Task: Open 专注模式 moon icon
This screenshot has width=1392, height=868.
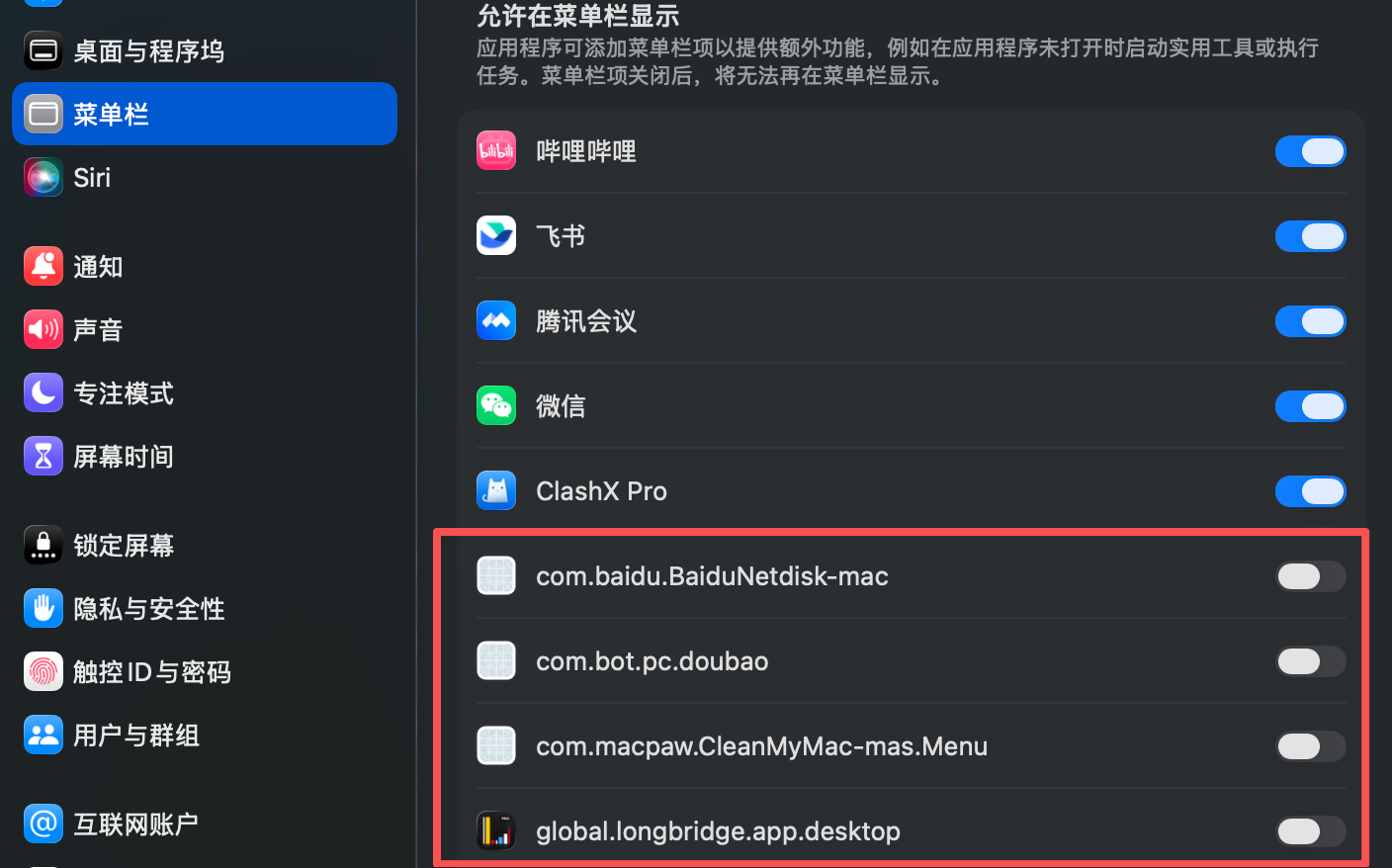Action: (43, 393)
